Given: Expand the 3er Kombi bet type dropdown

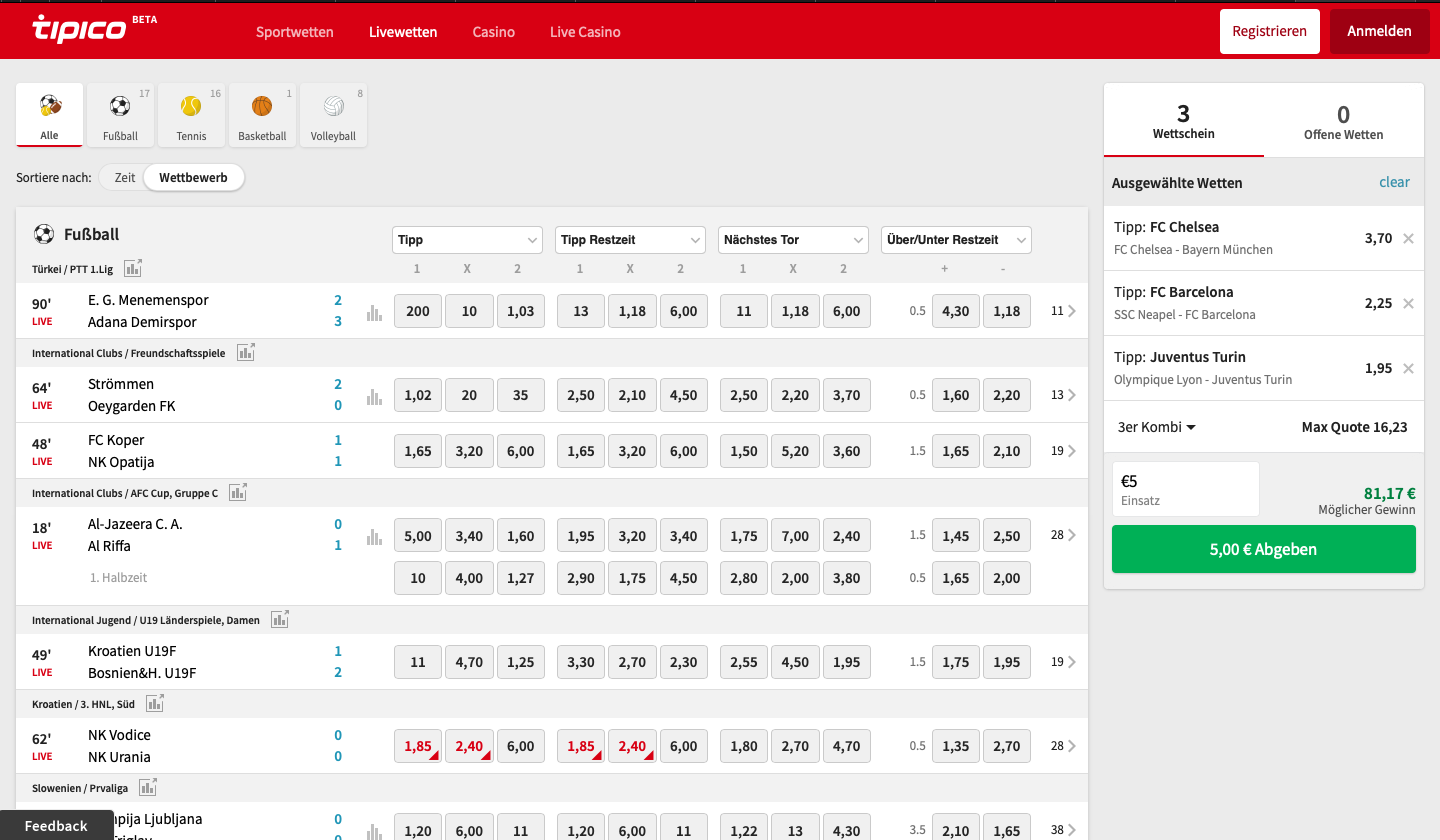Looking at the screenshot, I should click(1157, 427).
